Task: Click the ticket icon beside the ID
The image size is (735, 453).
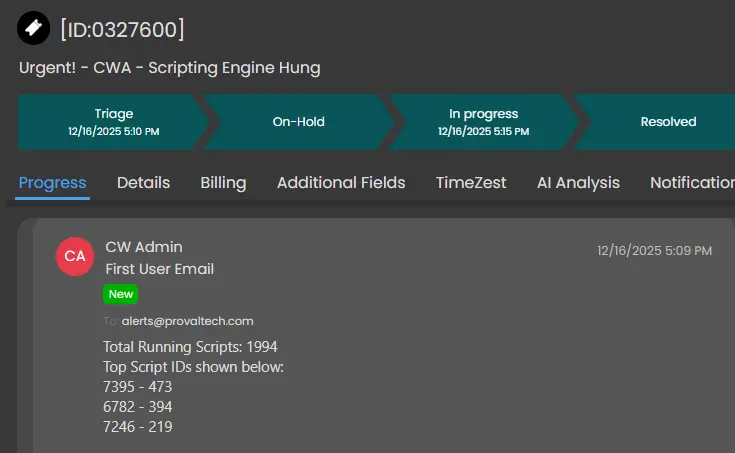Action: [35, 28]
